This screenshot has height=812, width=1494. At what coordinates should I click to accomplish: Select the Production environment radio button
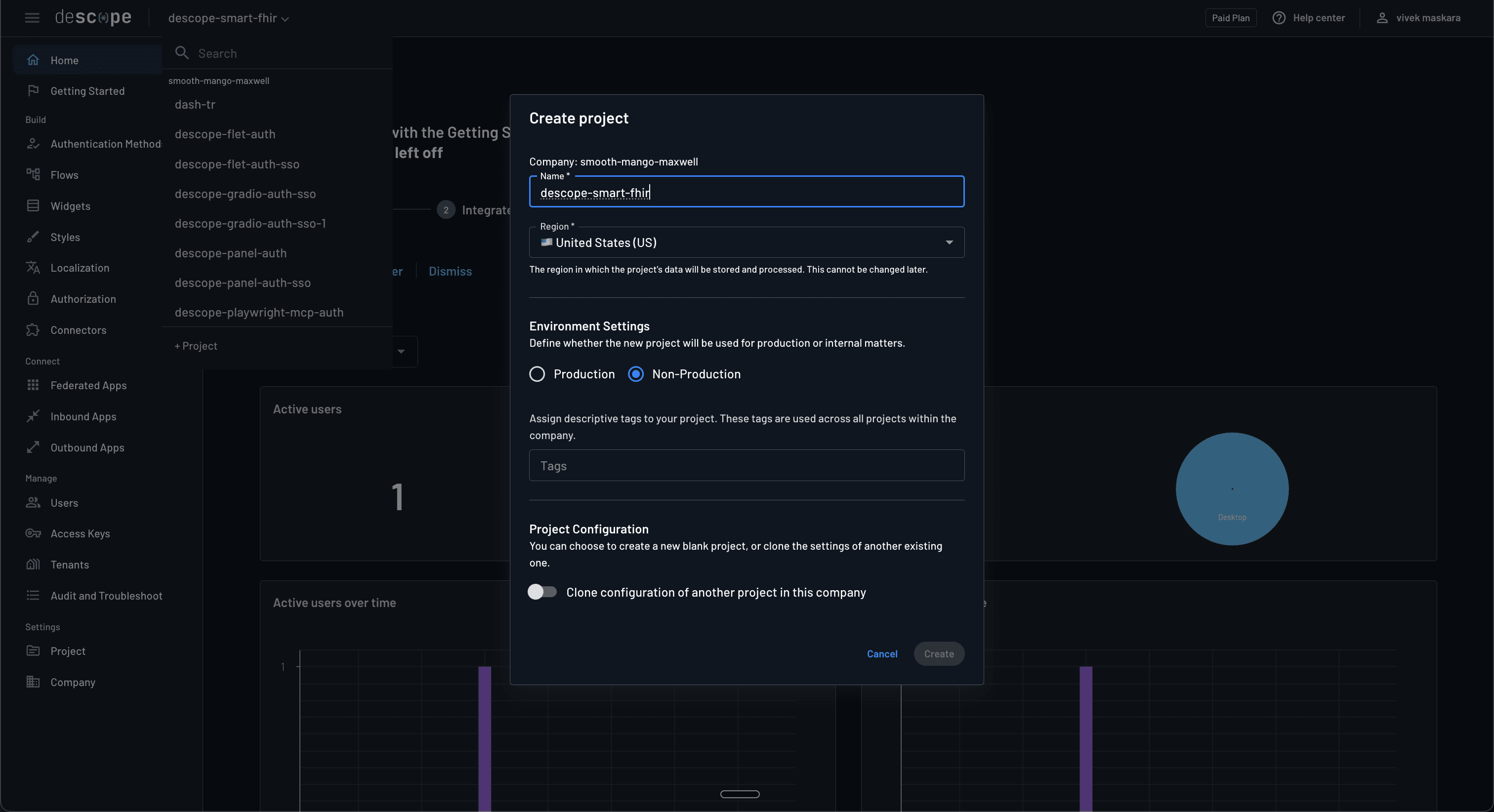click(x=537, y=373)
